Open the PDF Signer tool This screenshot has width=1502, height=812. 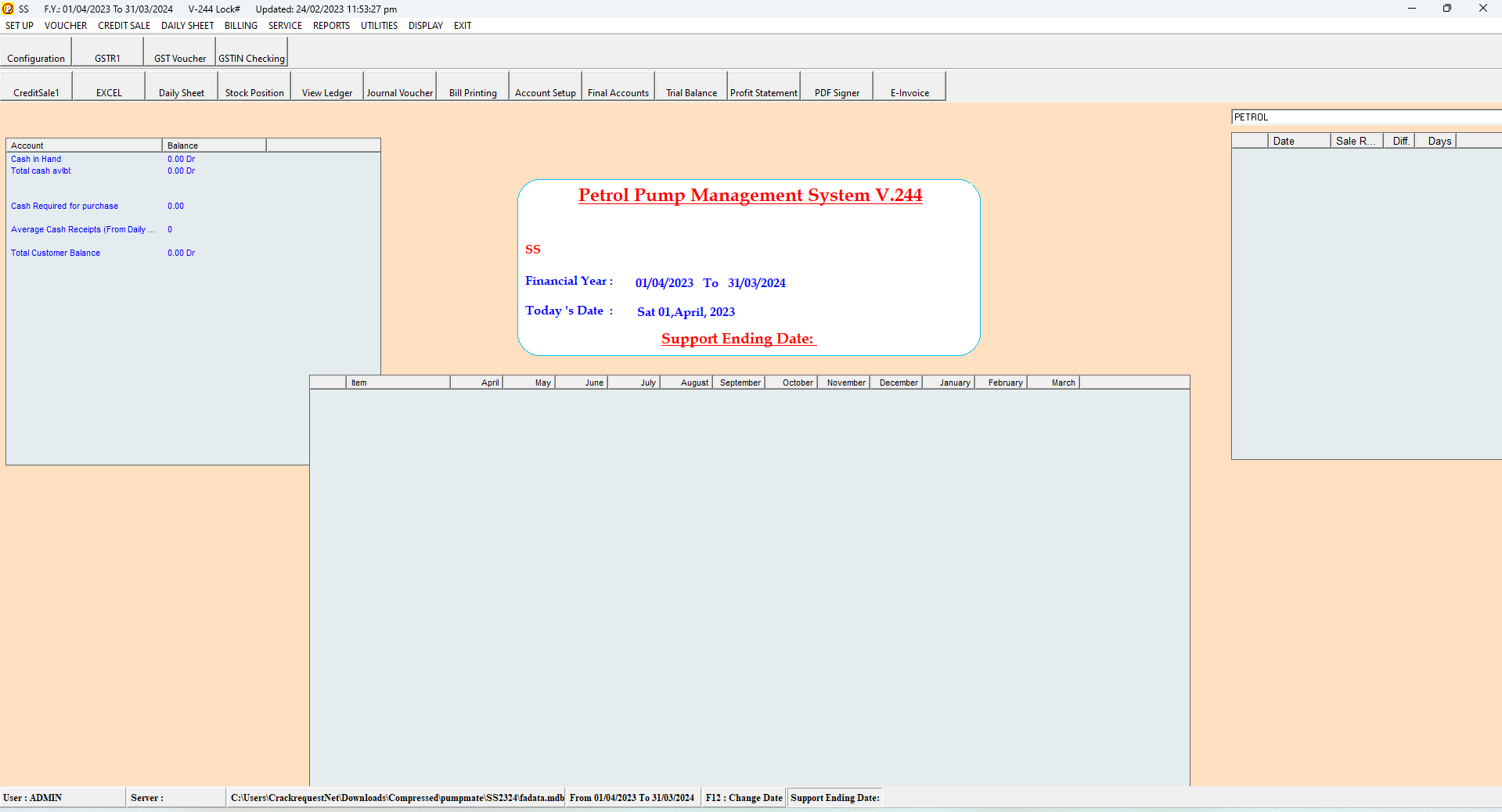pyautogui.click(x=837, y=86)
